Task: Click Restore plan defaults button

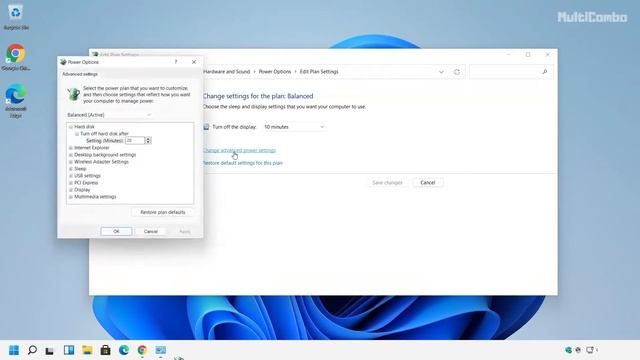Action: pos(162,212)
